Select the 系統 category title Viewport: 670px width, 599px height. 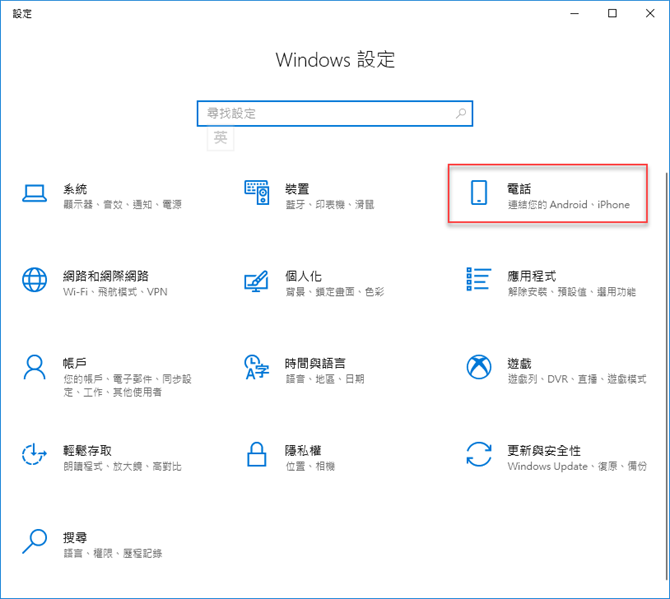[x=75, y=188]
